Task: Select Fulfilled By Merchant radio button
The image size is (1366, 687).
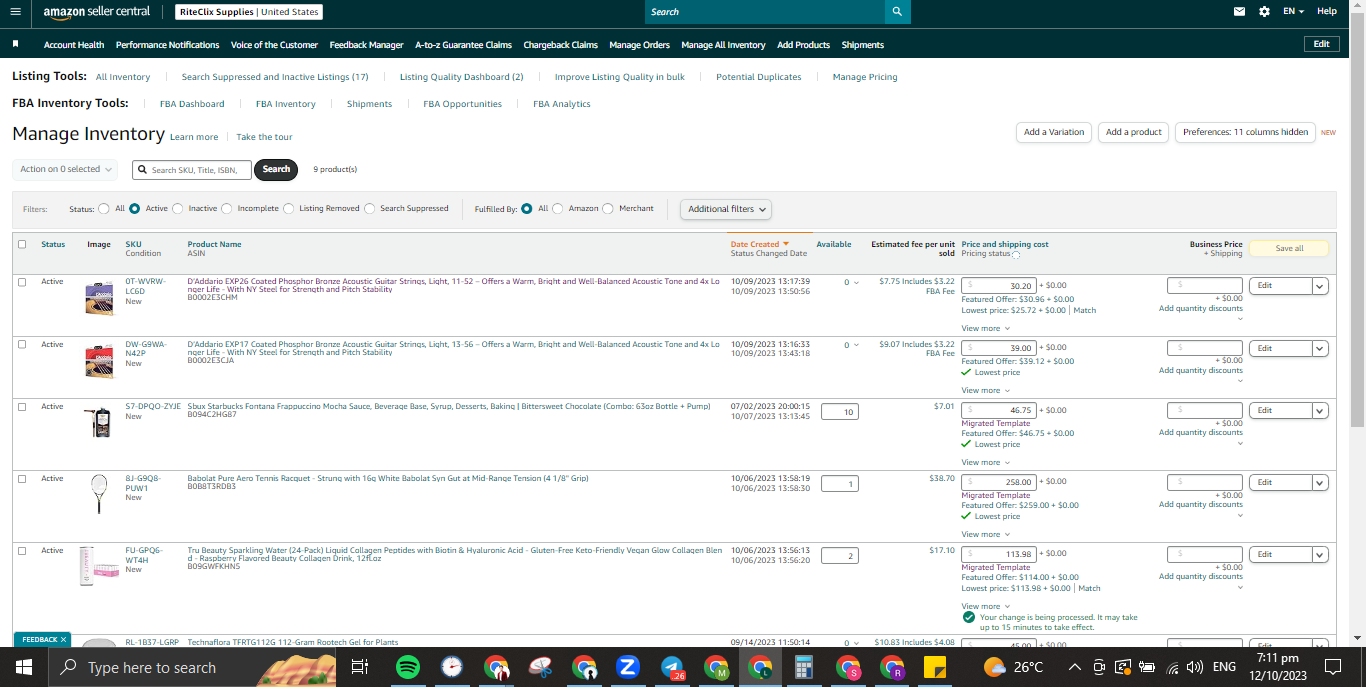Action: (609, 209)
